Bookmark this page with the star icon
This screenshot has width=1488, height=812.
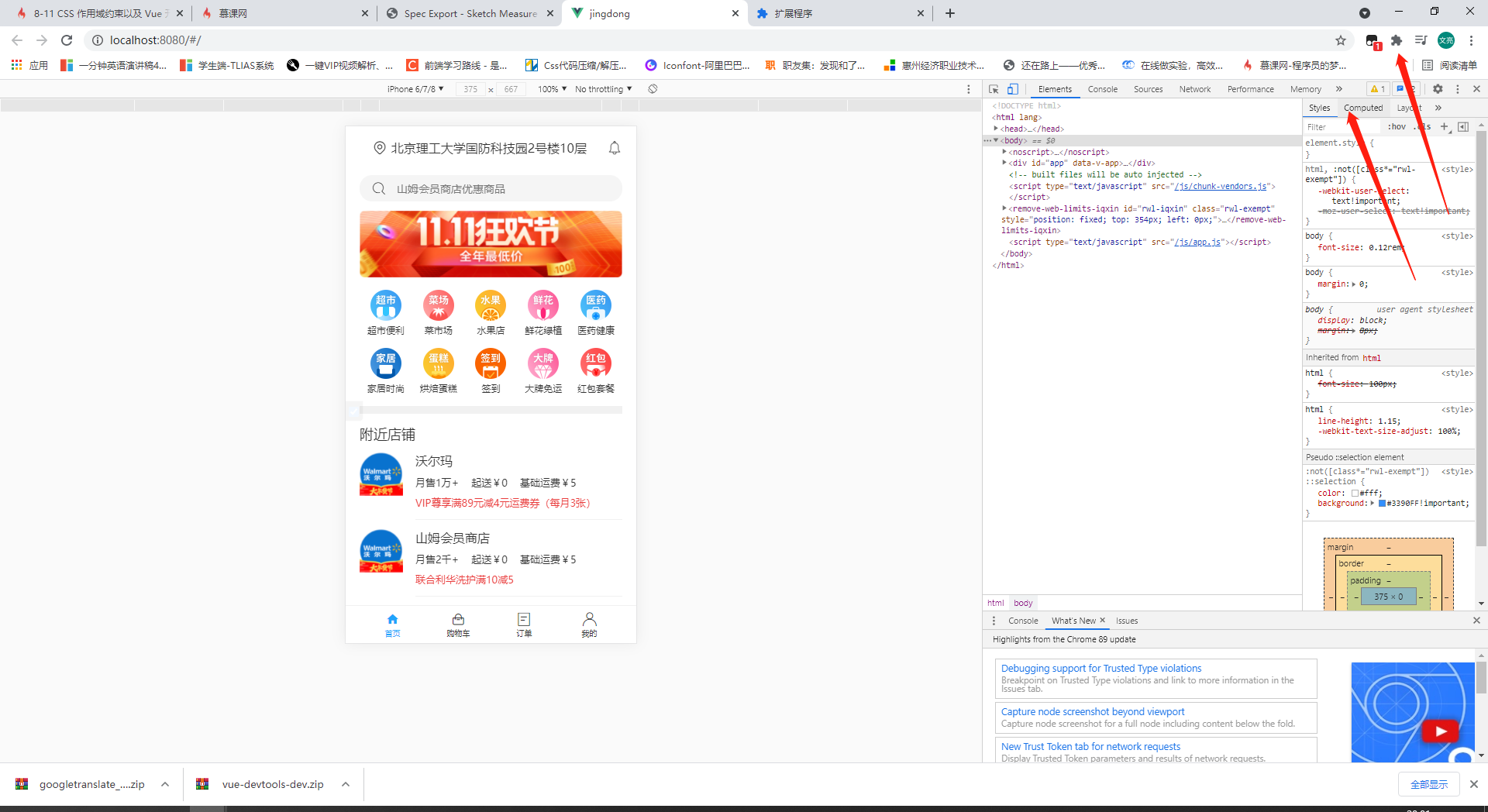point(1341,40)
